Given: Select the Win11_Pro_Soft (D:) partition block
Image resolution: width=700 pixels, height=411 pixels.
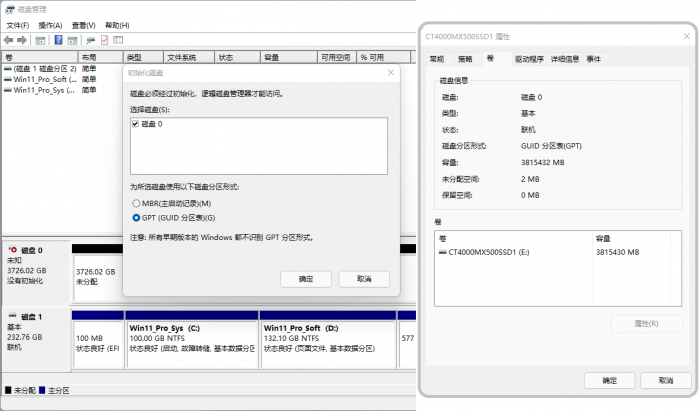Looking at the screenshot, I should 327,344.
